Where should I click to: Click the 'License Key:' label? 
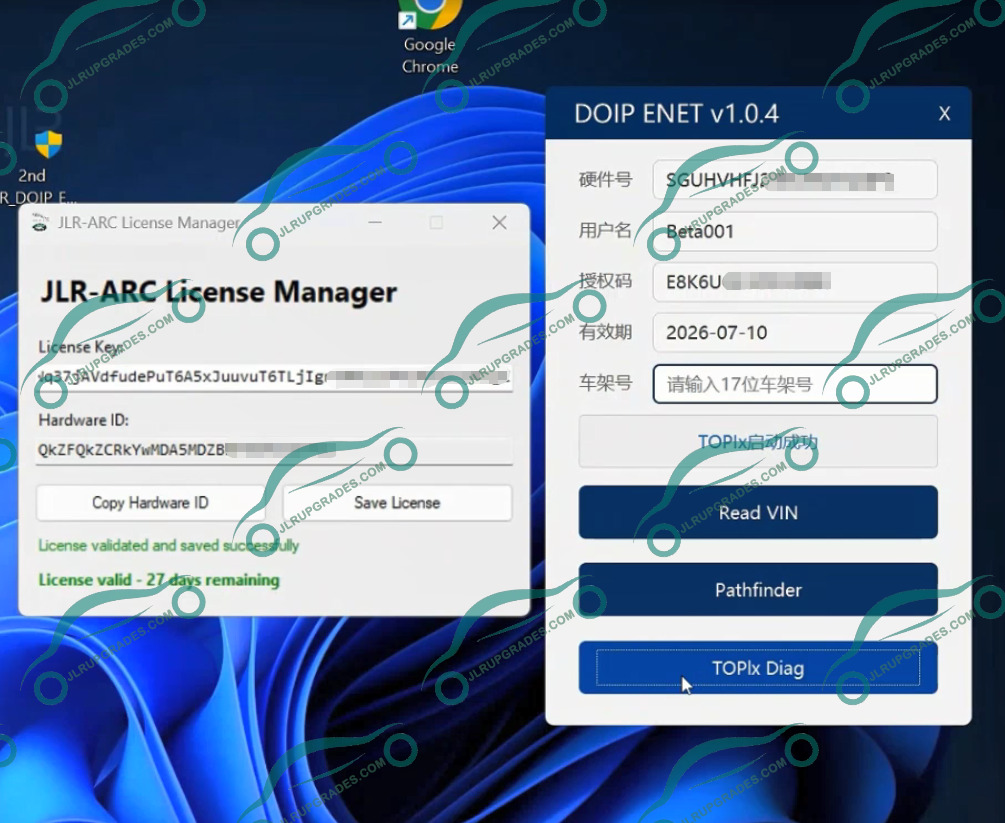click(81, 347)
